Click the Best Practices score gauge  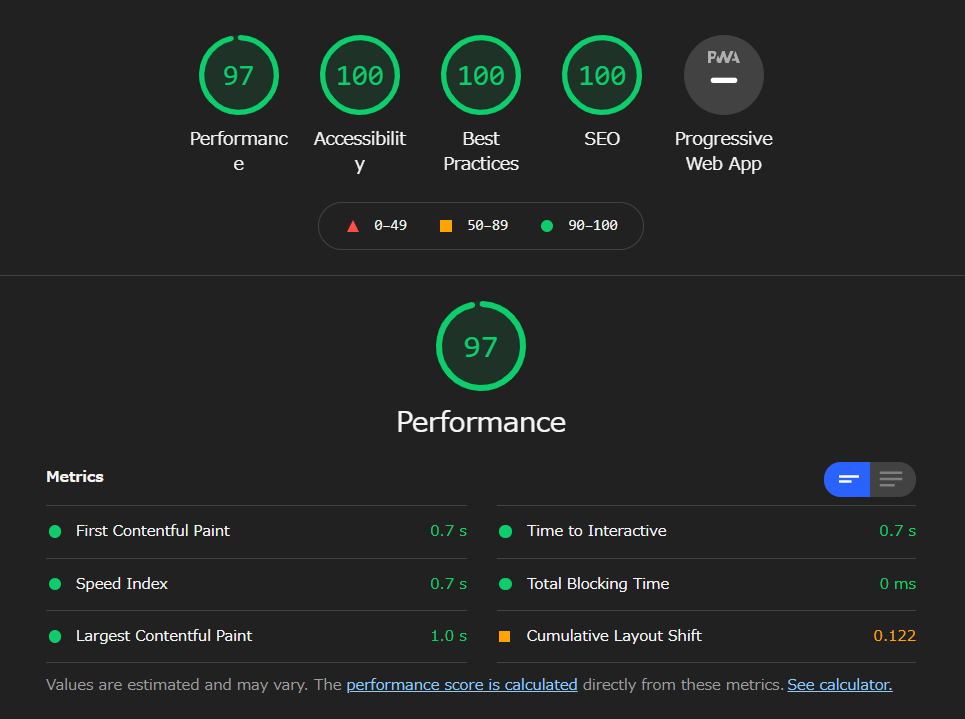point(481,75)
